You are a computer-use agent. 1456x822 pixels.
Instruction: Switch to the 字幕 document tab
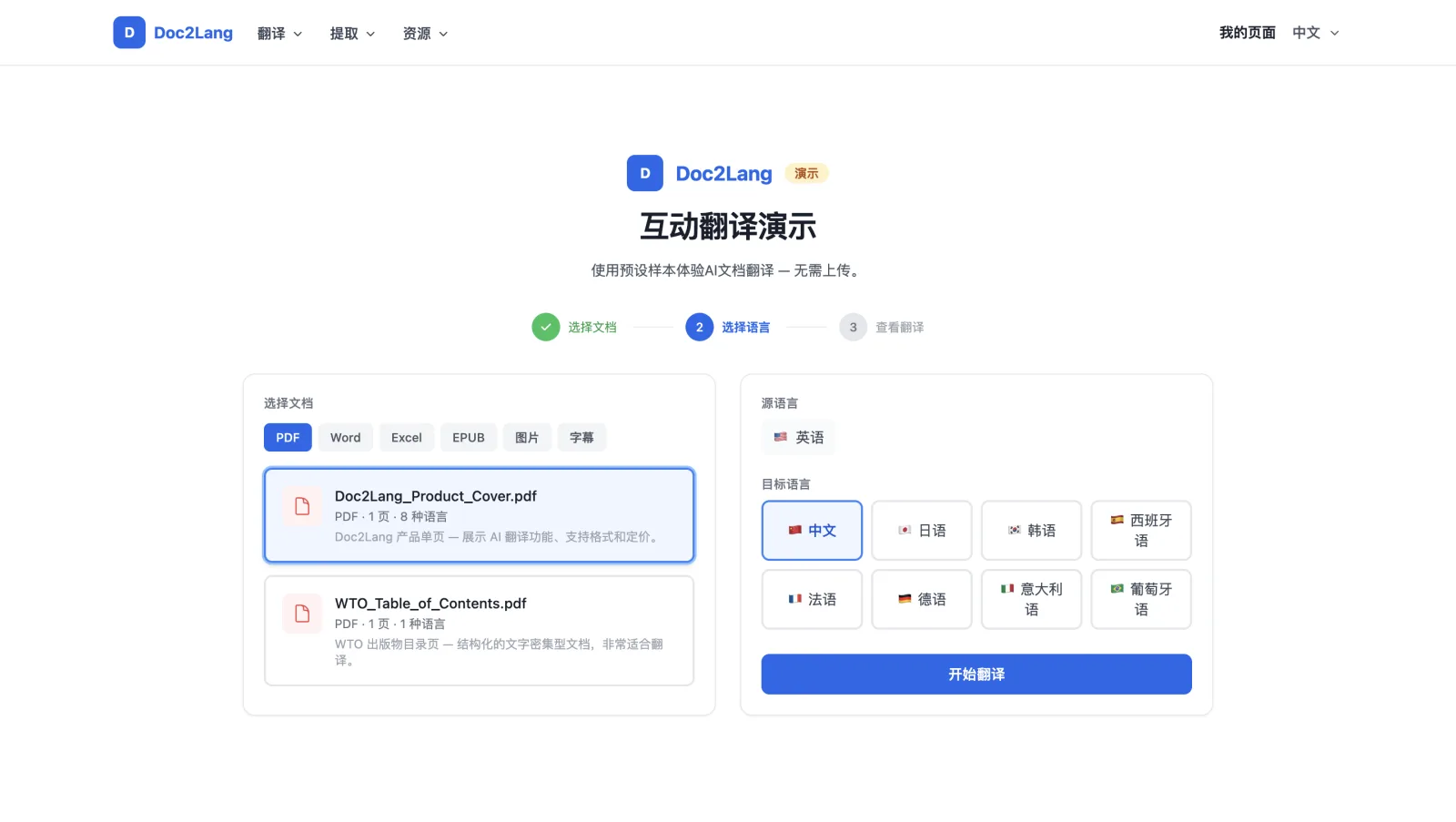[x=581, y=438]
